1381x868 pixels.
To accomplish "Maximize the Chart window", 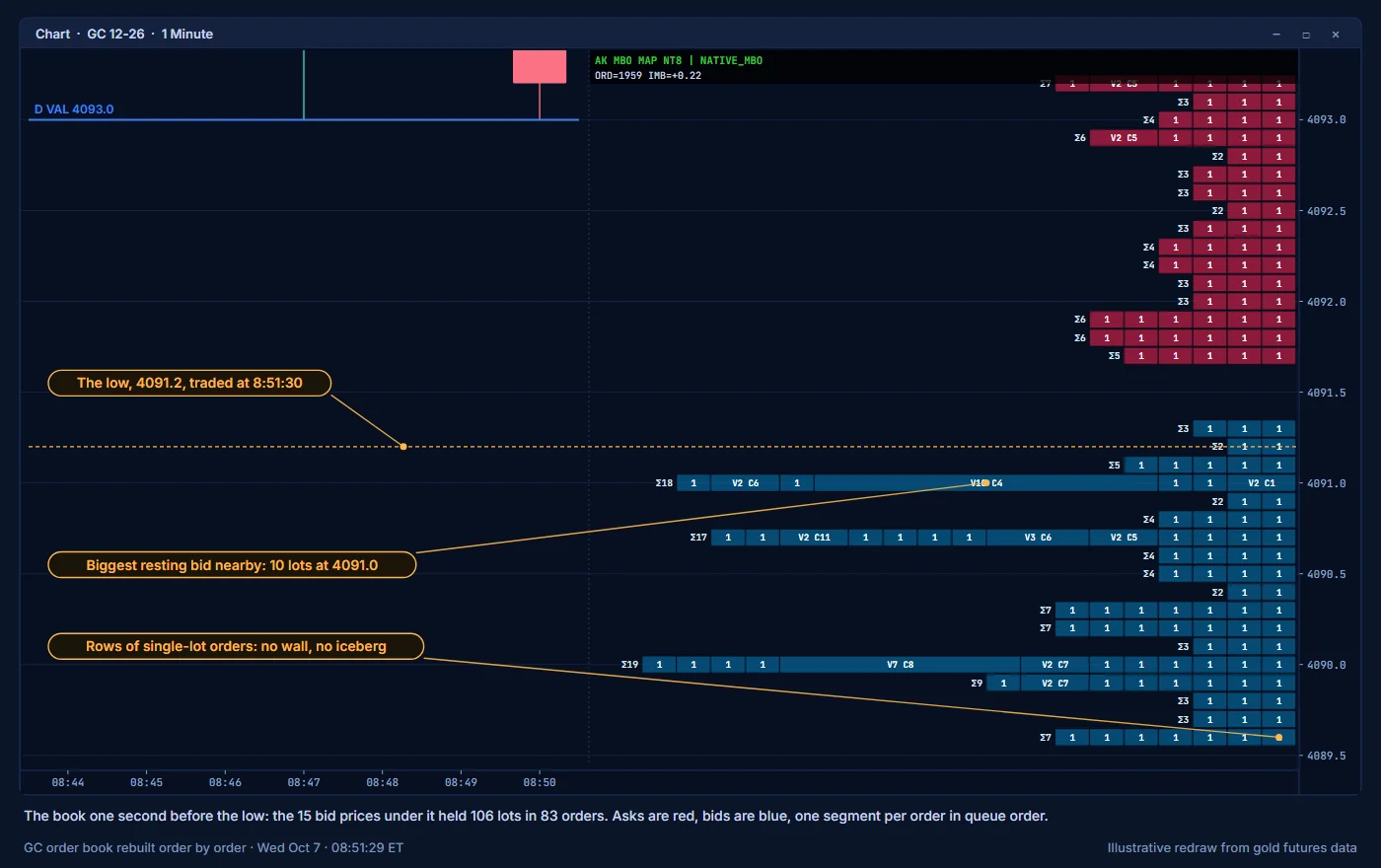I will click(1306, 35).
